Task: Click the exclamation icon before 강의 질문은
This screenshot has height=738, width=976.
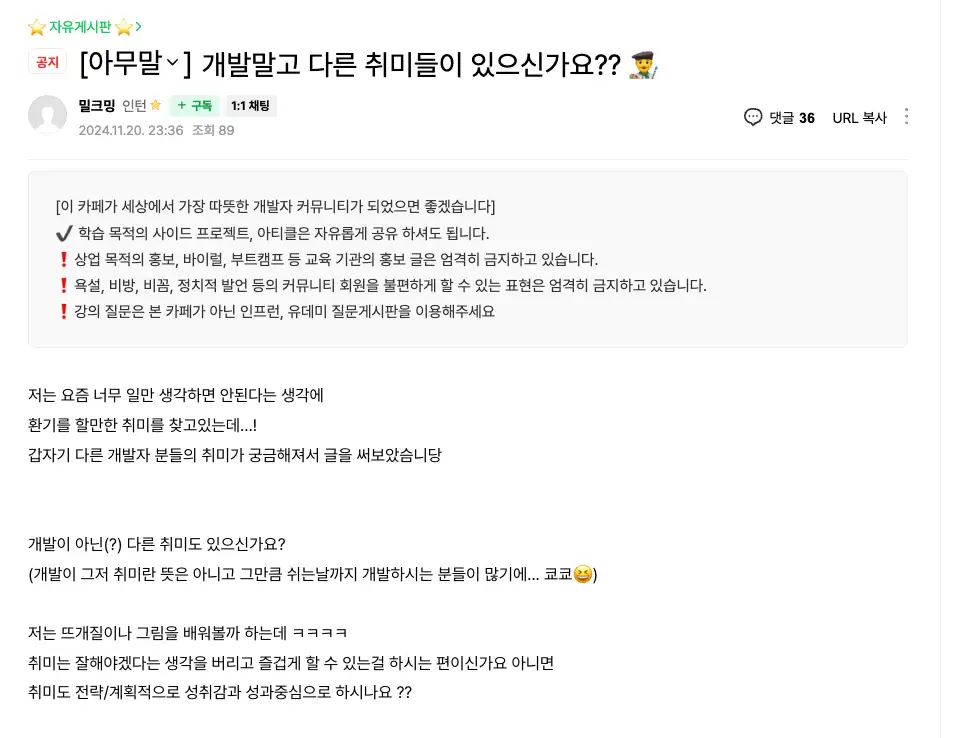Action: pos(64,311)
